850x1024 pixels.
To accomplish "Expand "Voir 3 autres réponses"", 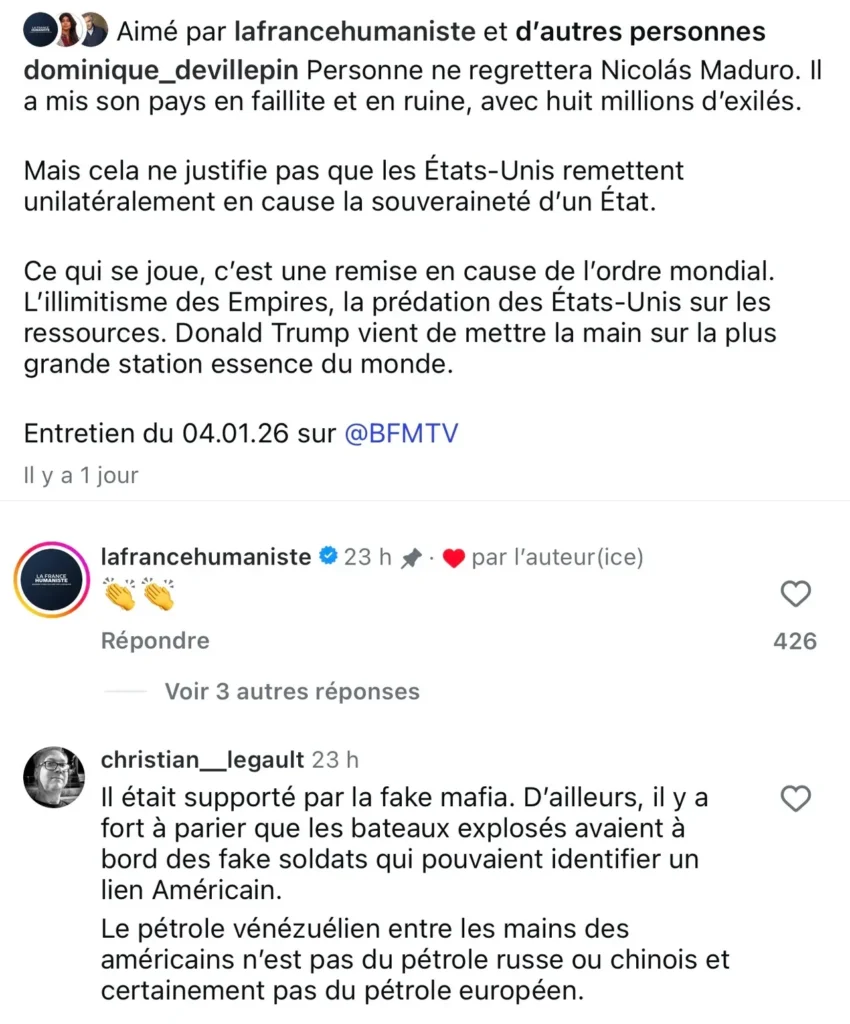I will coord(292,691).
